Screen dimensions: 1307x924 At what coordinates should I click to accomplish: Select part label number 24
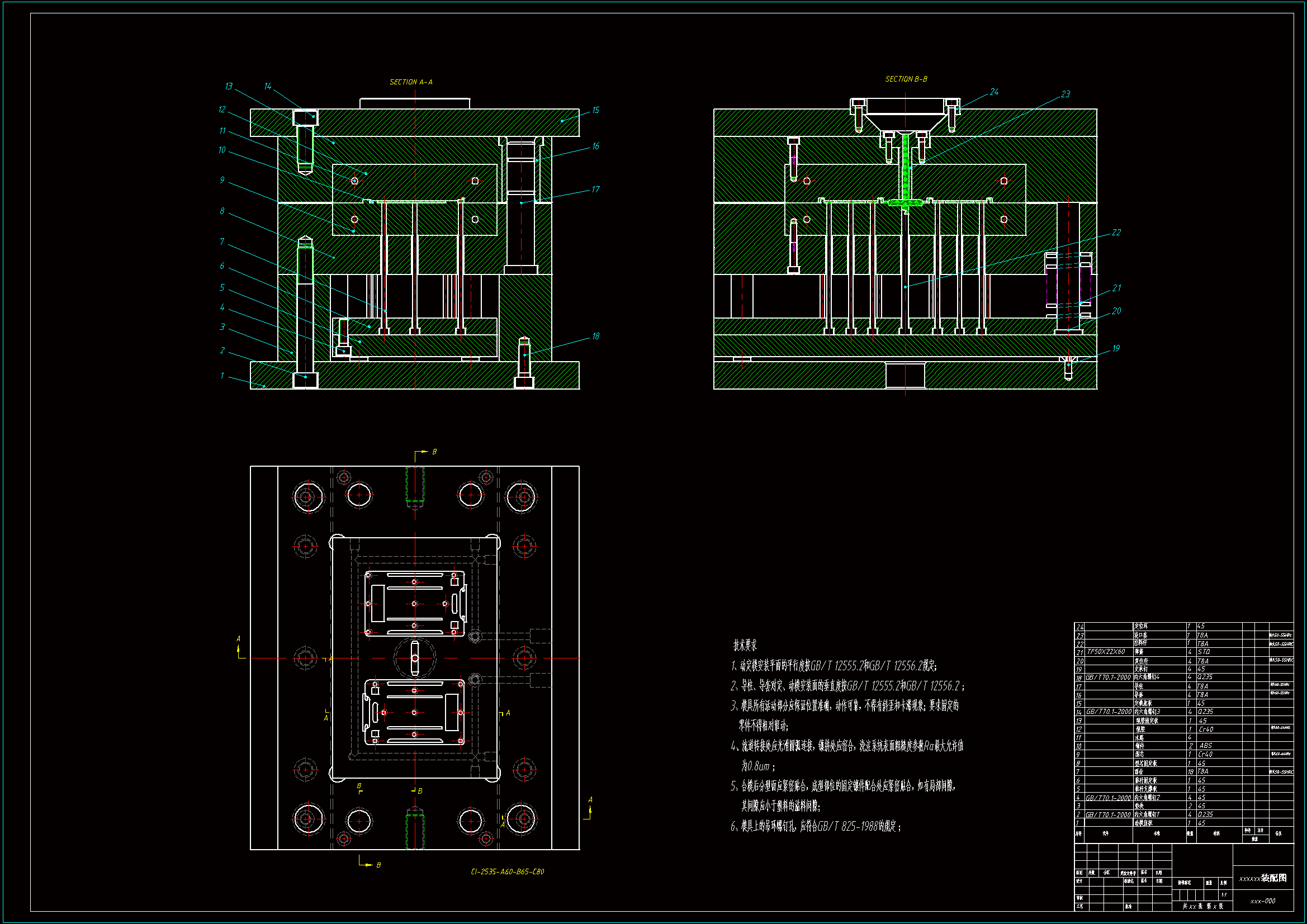(994, 92)
